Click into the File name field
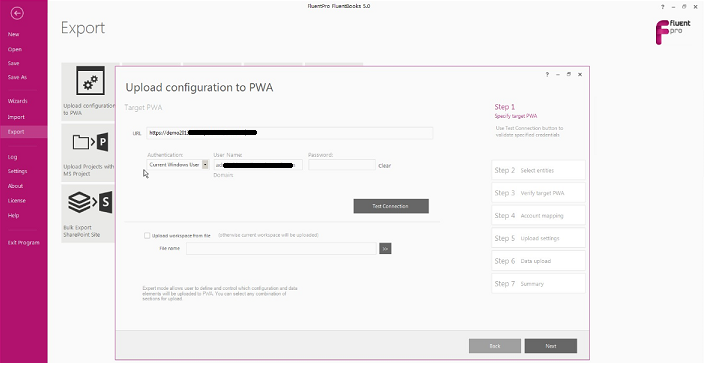The image size is (704, 365). (x=282, y=248)
